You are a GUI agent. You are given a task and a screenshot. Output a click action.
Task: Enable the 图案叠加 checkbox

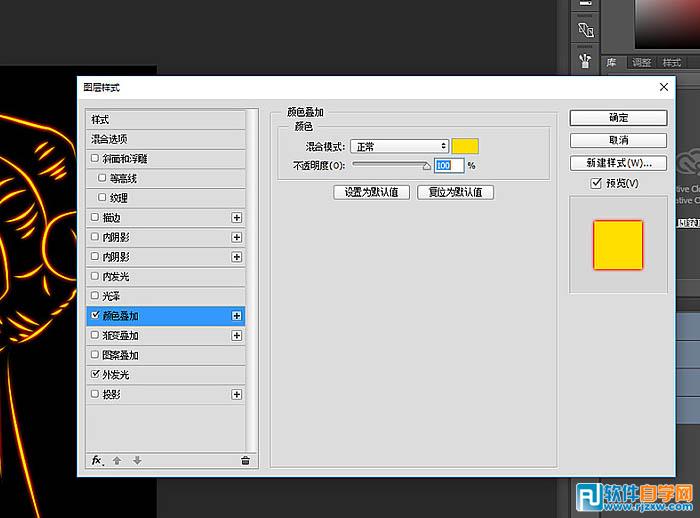[x=95, y=355]
